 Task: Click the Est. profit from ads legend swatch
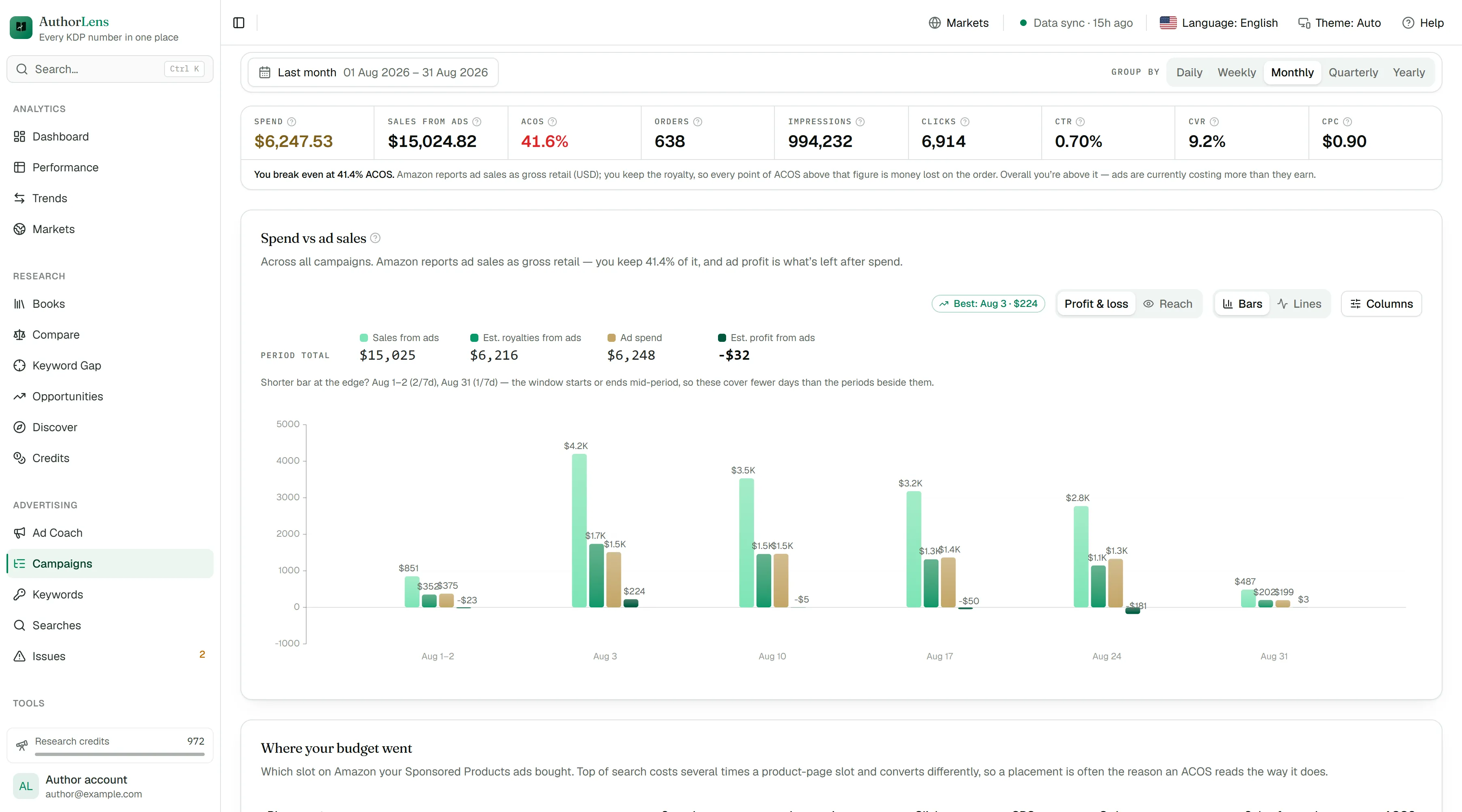tap(722, 338)
